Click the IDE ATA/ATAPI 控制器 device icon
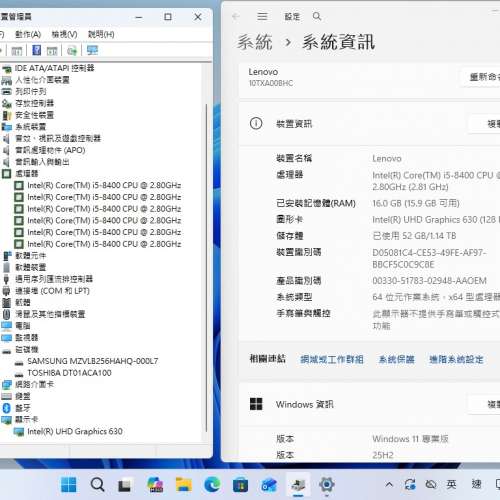 (7, 69)
